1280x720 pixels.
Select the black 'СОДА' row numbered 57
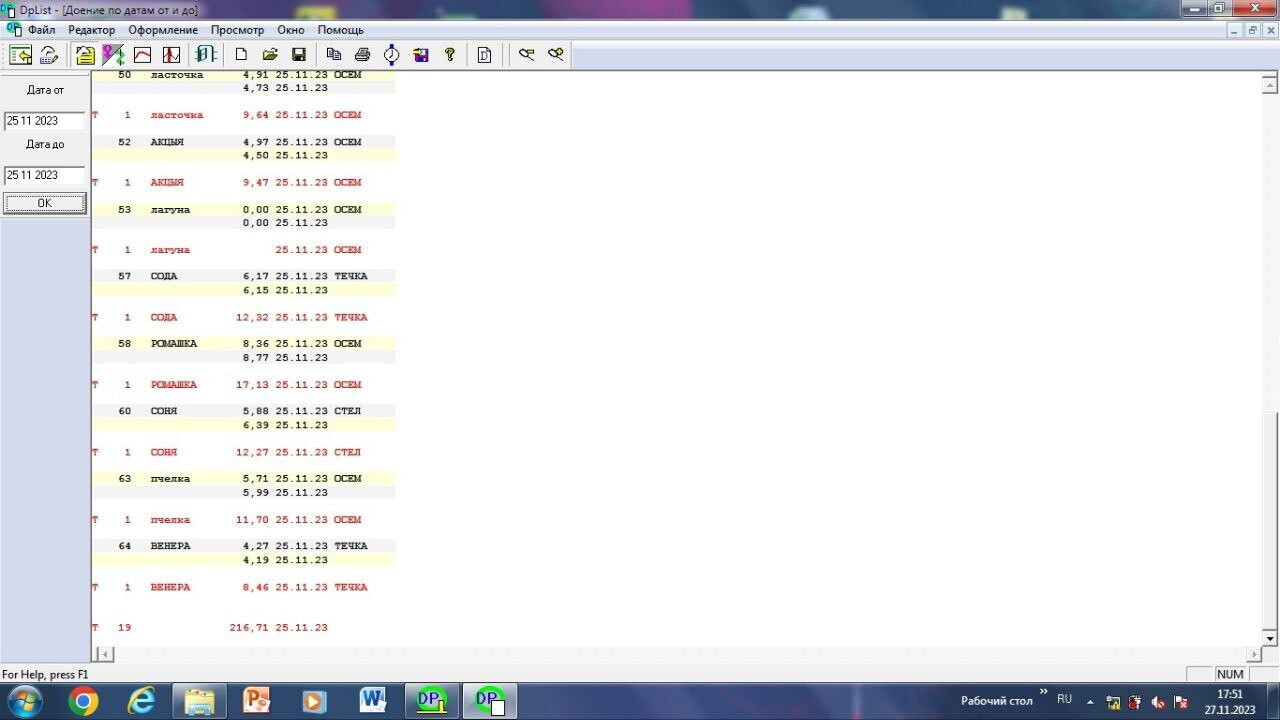243,276
